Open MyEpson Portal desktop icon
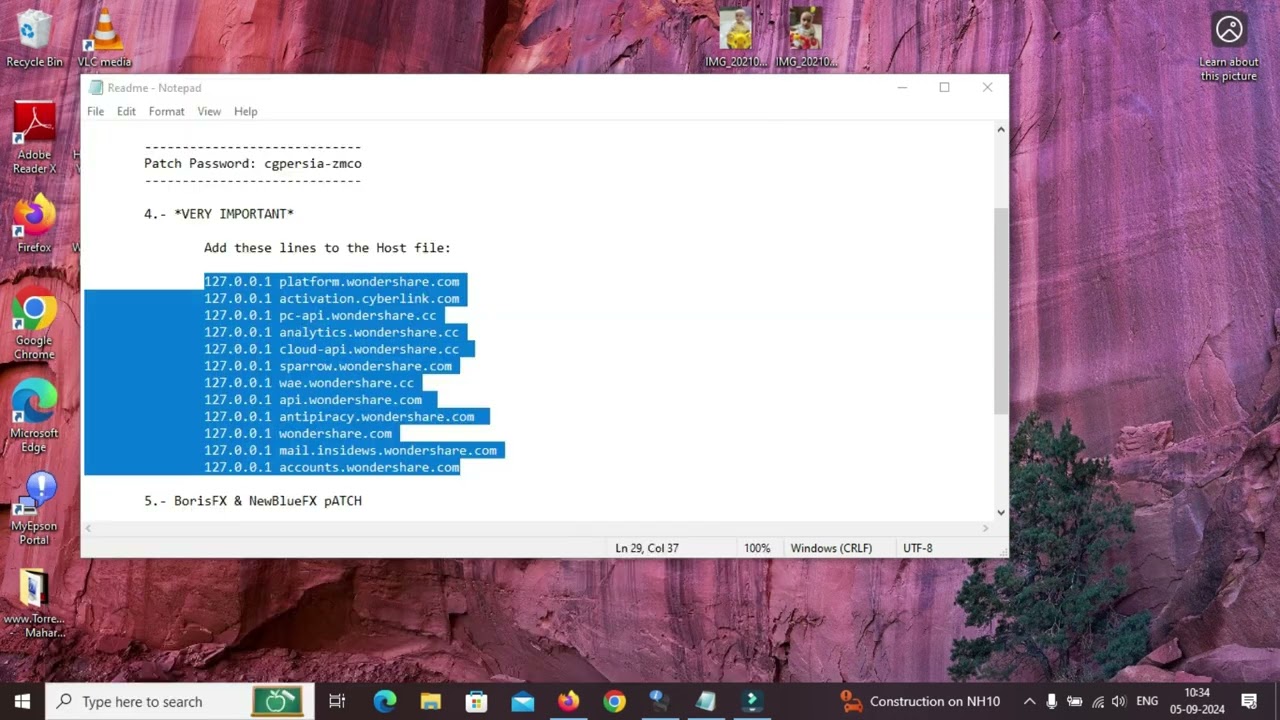This screenshot has height=720, width=1280. click(x=34, y=510)
